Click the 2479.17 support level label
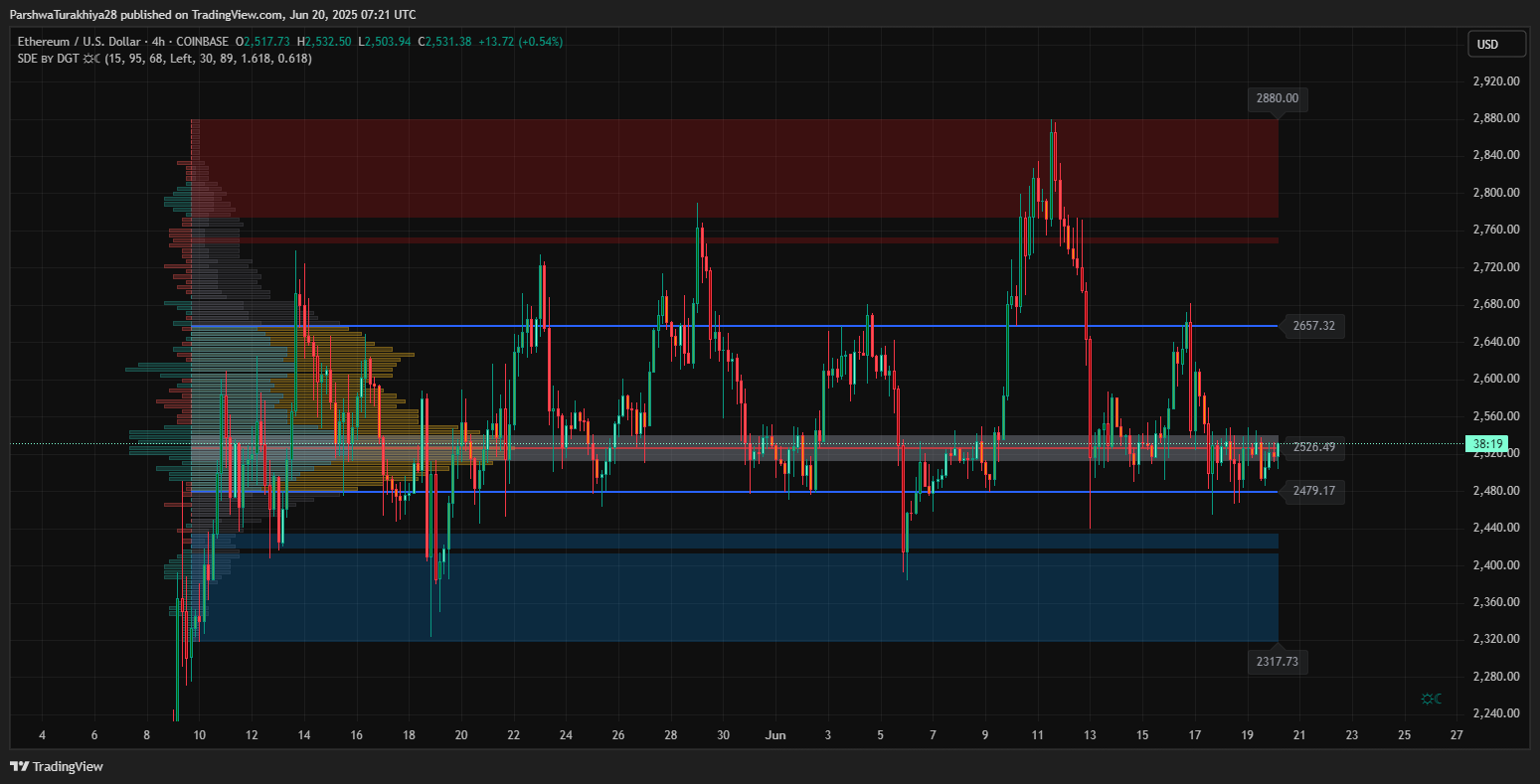This screenshot has height=784, width=1540. pos(1312,491)
